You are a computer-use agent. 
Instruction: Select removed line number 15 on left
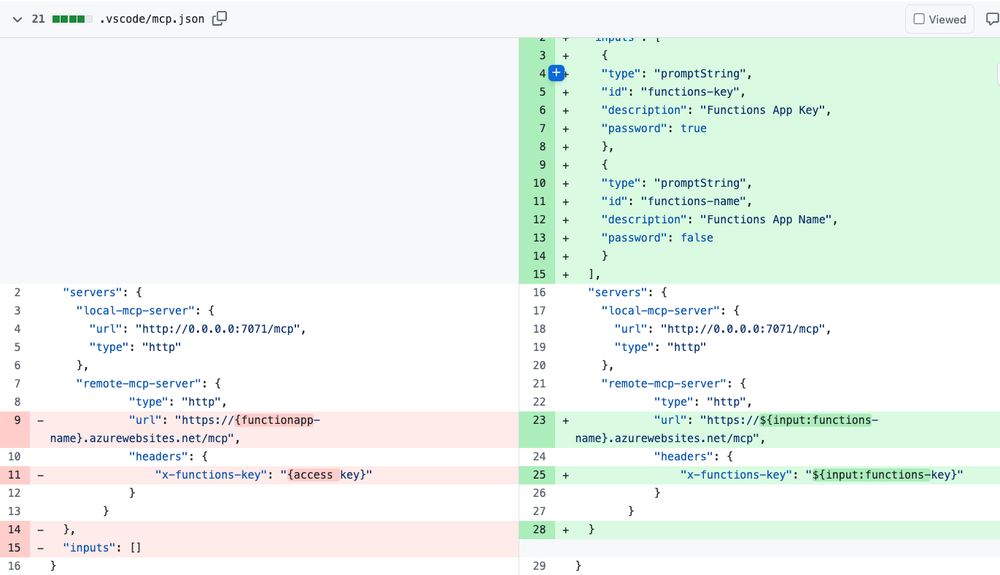(x=14, y=548)
